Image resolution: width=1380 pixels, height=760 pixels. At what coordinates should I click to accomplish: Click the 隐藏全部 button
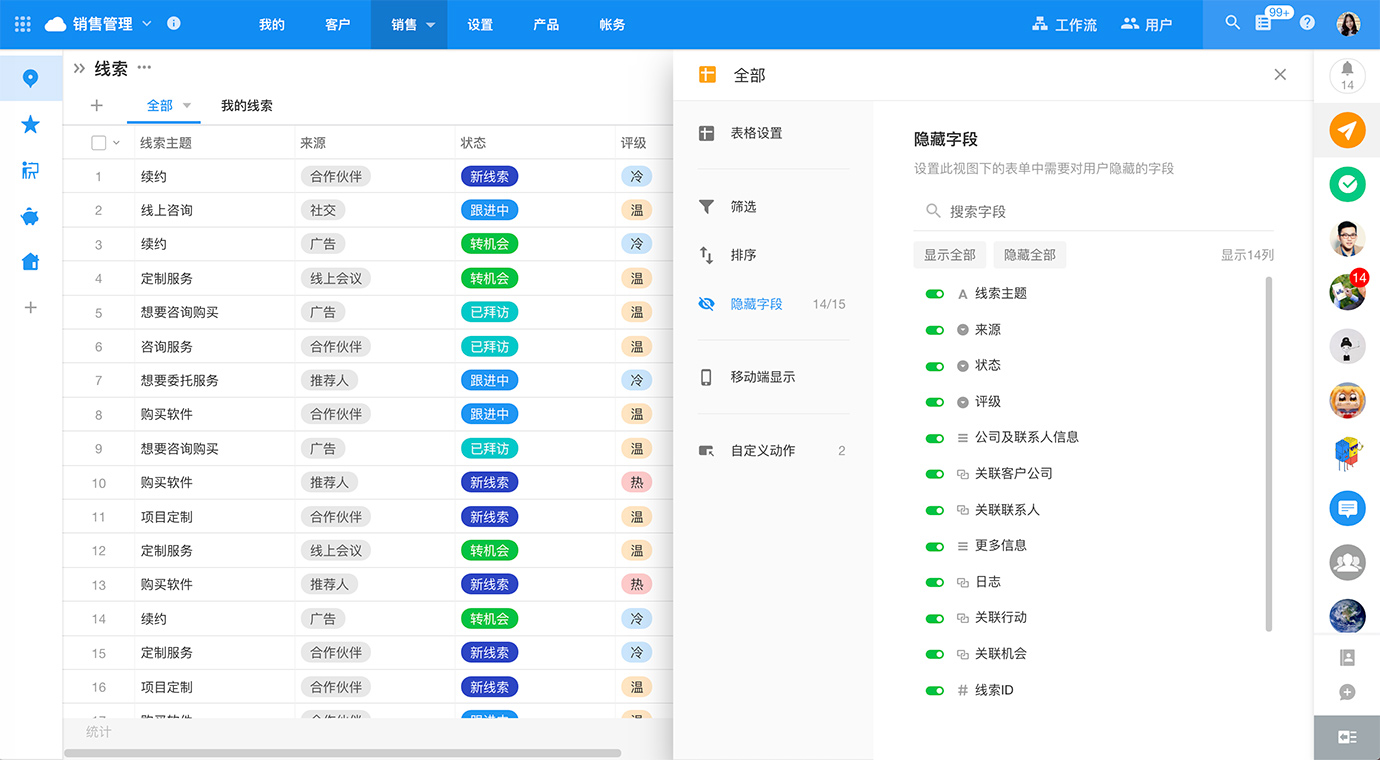(x=1029, y=255)
